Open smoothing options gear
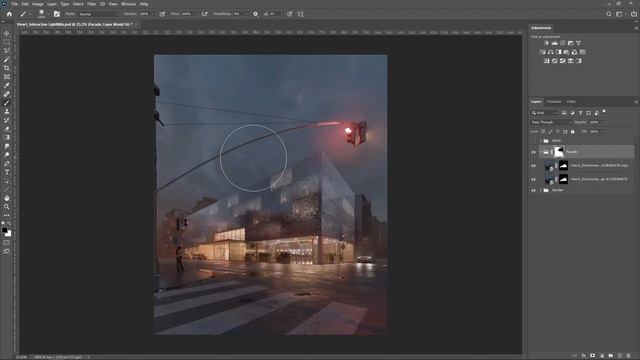The image size is (640, 360). [256, 14]
